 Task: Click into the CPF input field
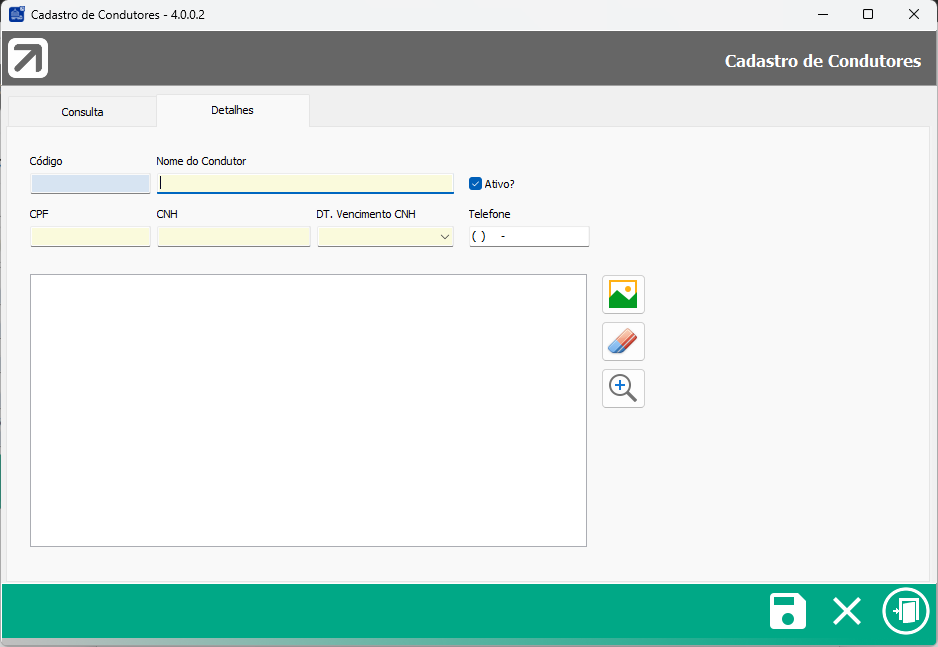point(90,237)
